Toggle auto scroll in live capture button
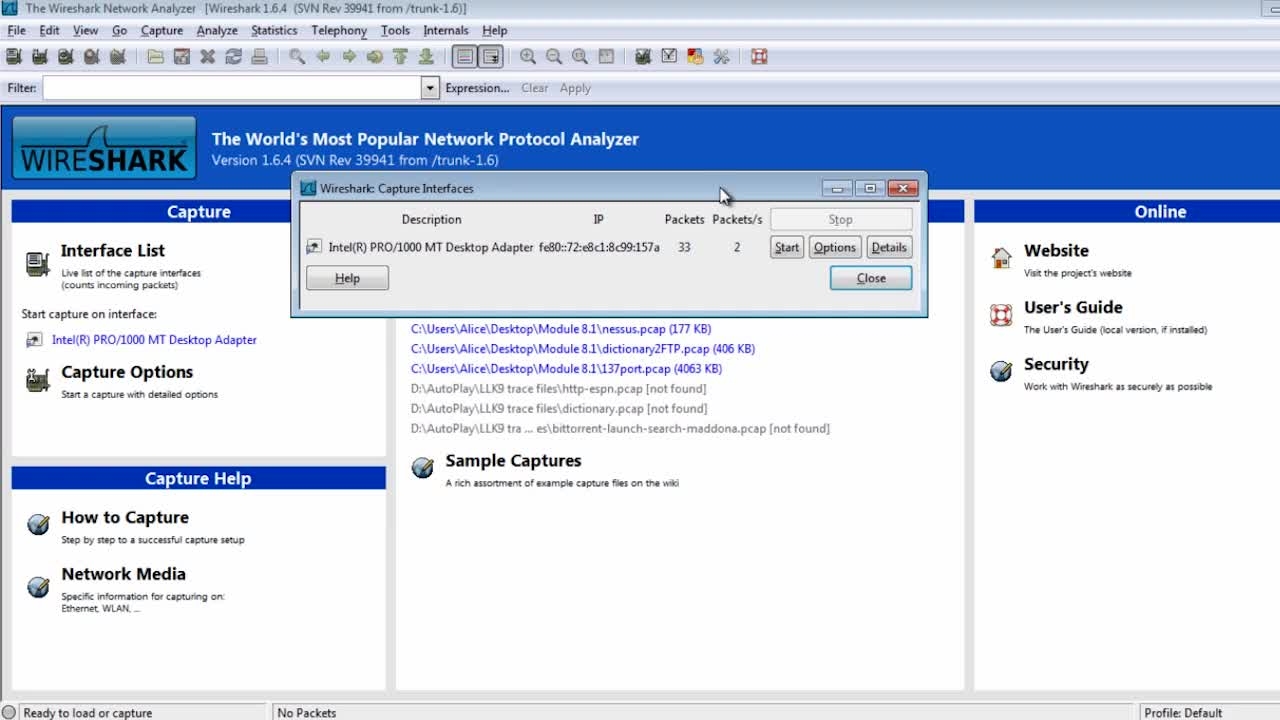1280x720 pixels. pyautogui.click(x=490, y=57)
